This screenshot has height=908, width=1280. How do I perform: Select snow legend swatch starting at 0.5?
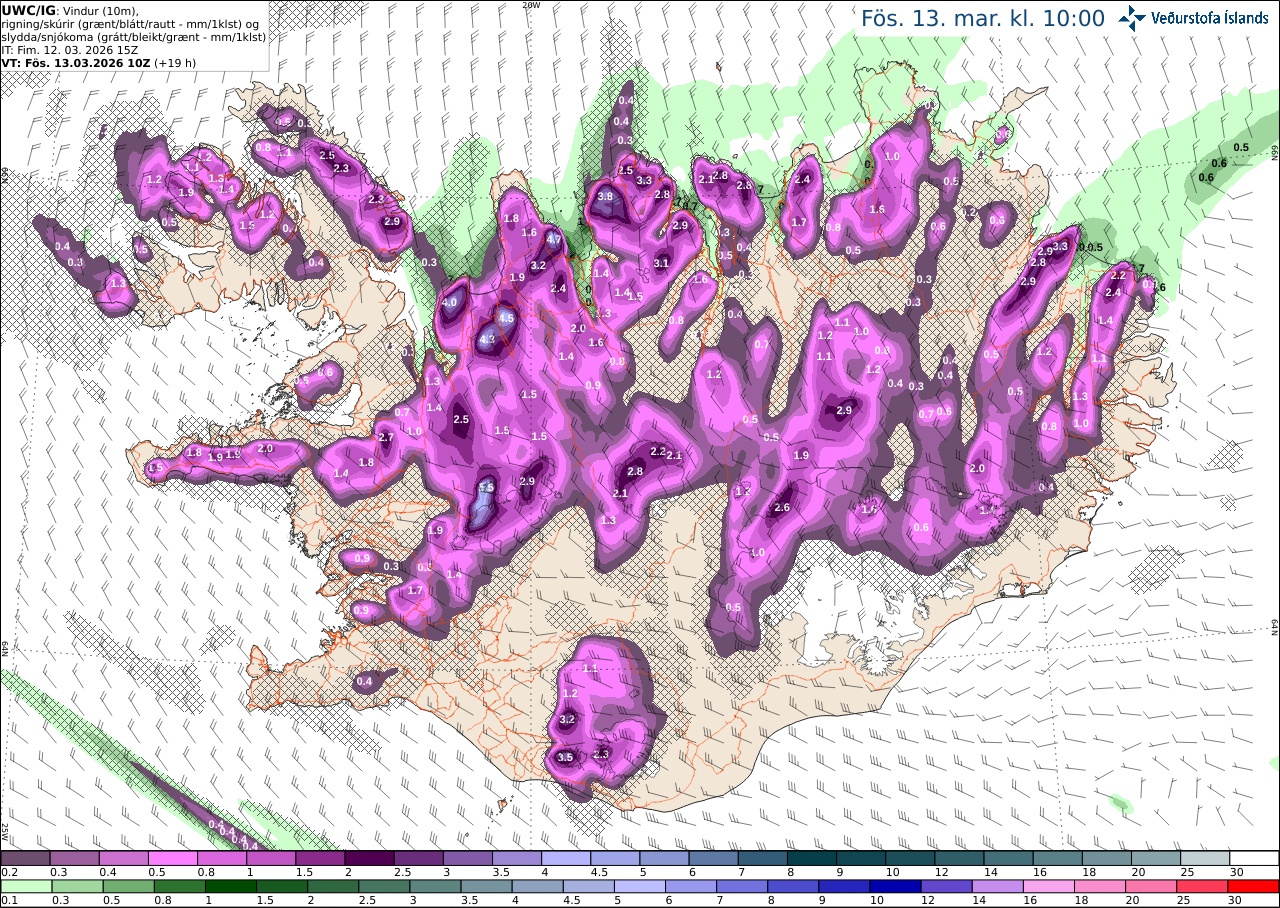point(172,858)
